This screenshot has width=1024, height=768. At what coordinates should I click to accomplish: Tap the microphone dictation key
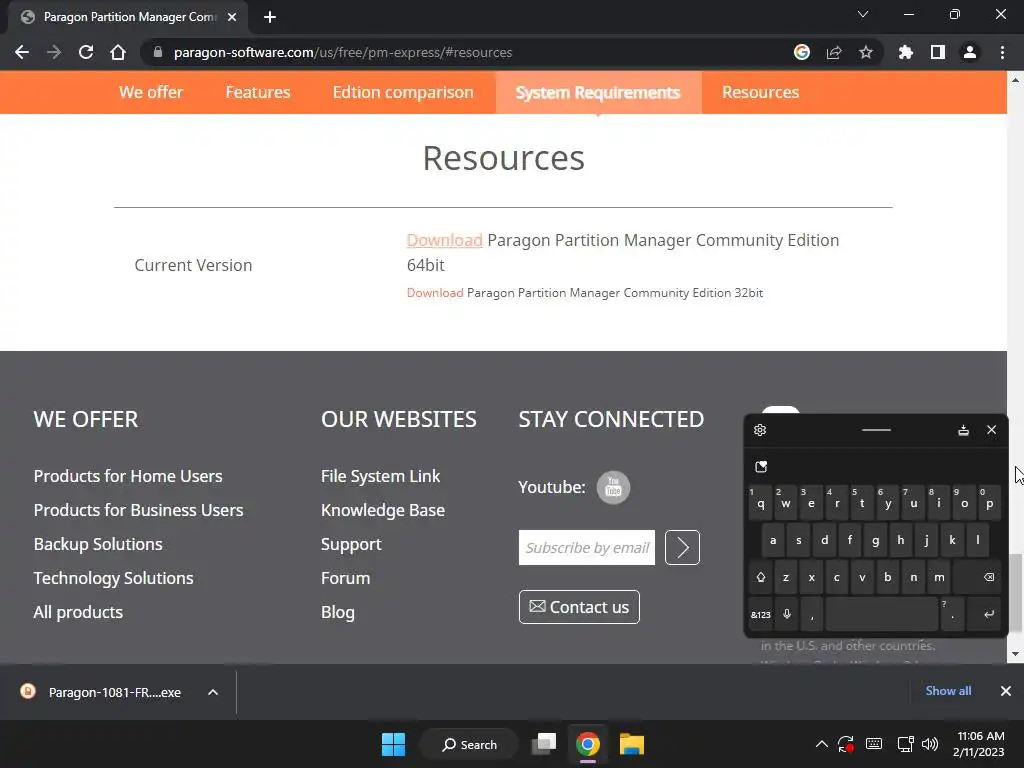tap(787, 615)
